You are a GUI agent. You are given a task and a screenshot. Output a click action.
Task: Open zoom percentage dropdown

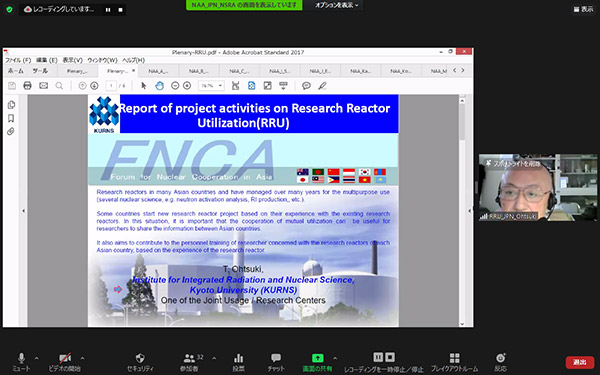pyautogui.click(x=211, y=86)
